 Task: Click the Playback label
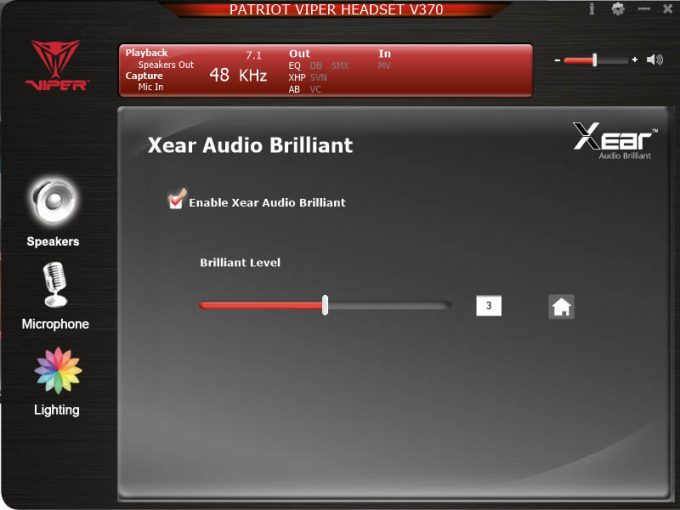(147, 53)
